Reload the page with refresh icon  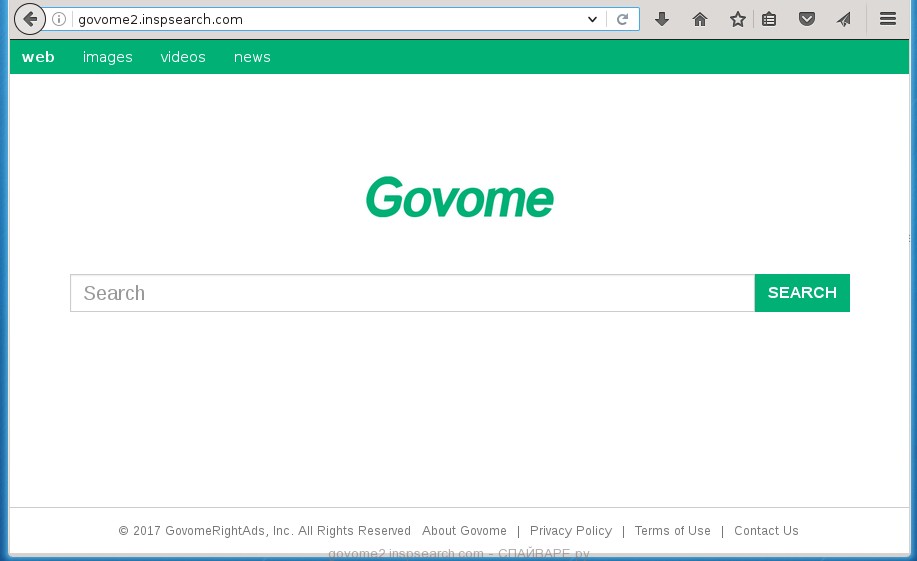pos(622,19)
